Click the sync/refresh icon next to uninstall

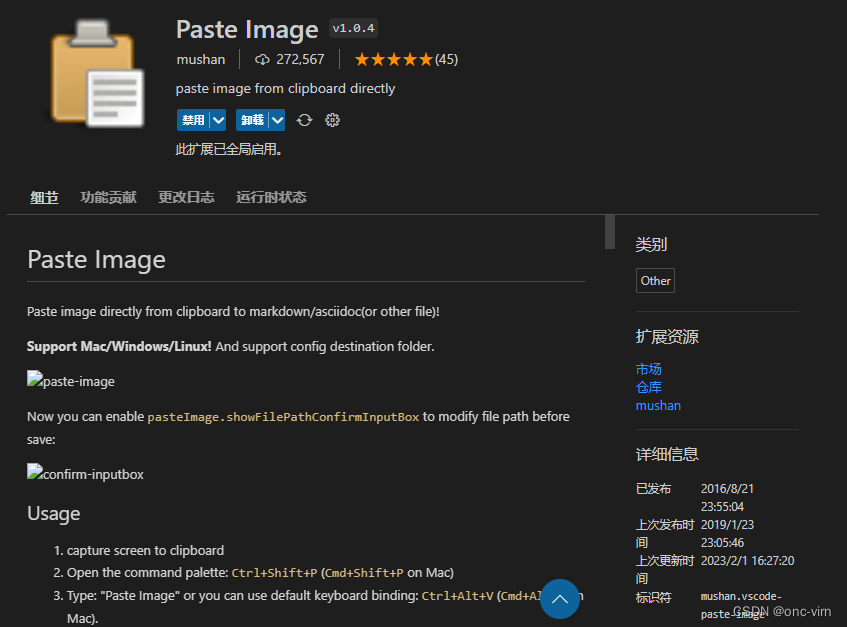(x=305, y=120)
